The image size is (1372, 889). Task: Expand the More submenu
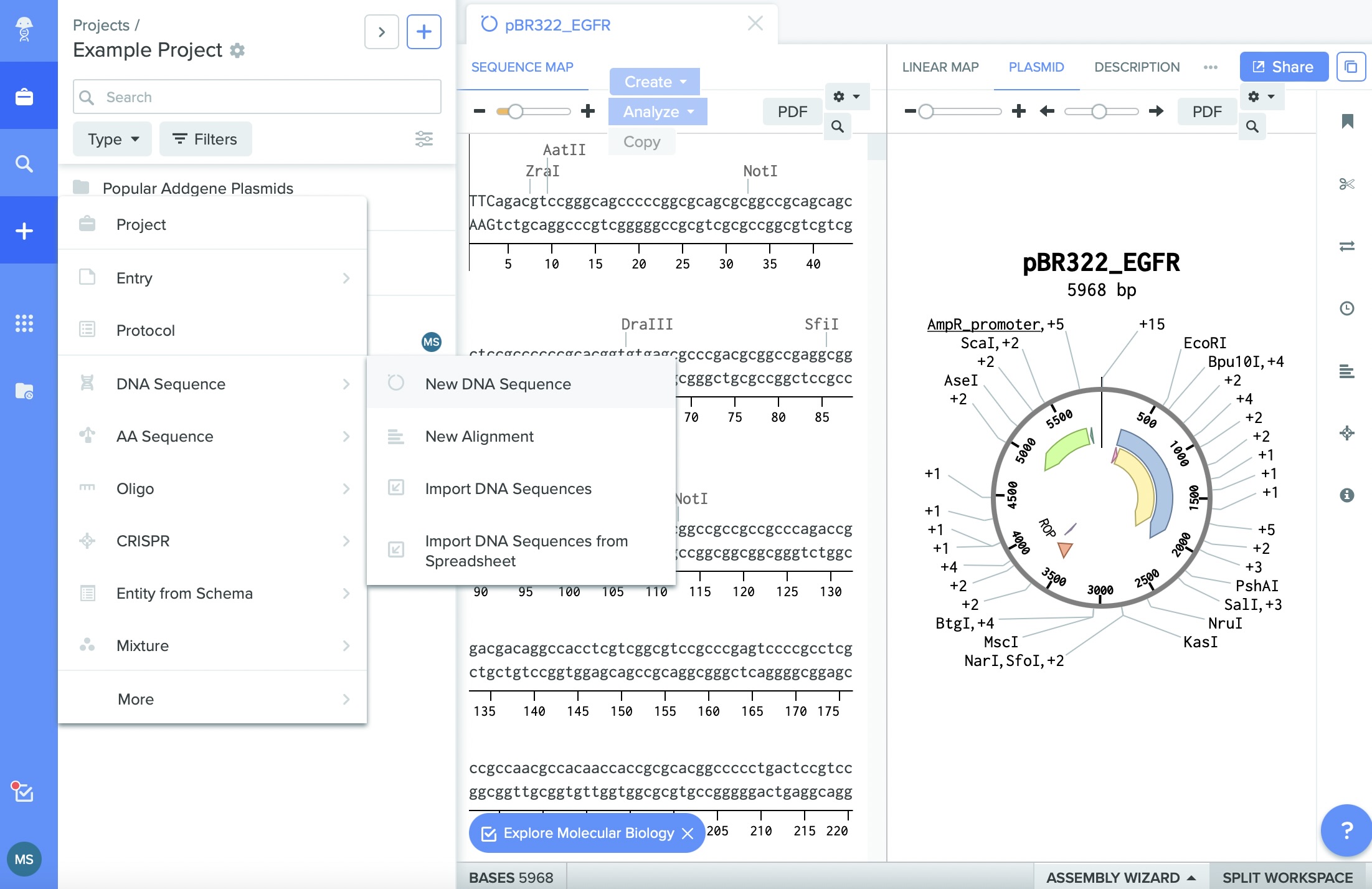[x=212, y=699]
